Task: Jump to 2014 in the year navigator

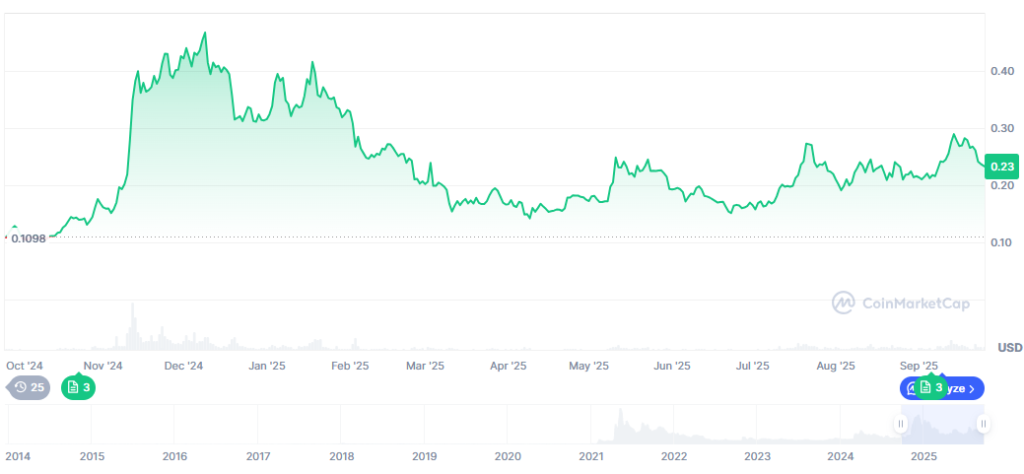Action: (x=18, y=456)
